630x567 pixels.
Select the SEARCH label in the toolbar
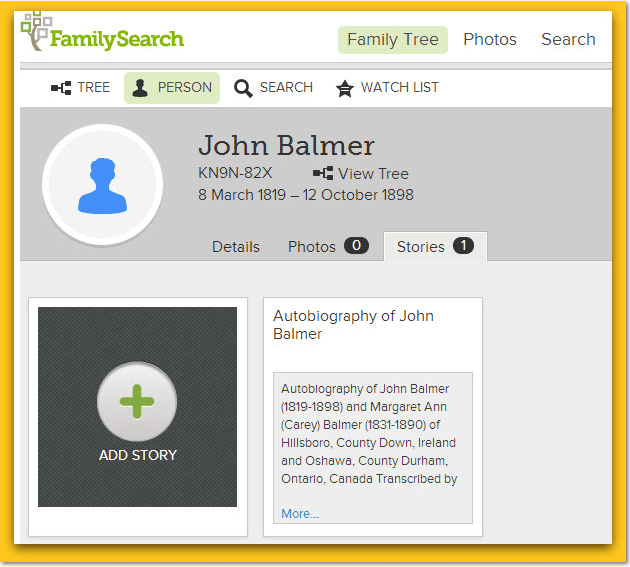click(x=286, y=87)
